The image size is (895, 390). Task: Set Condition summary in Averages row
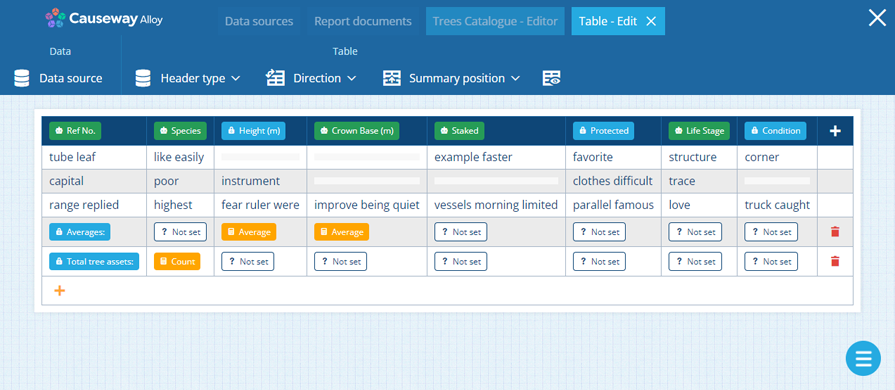(x=771, y=232)
